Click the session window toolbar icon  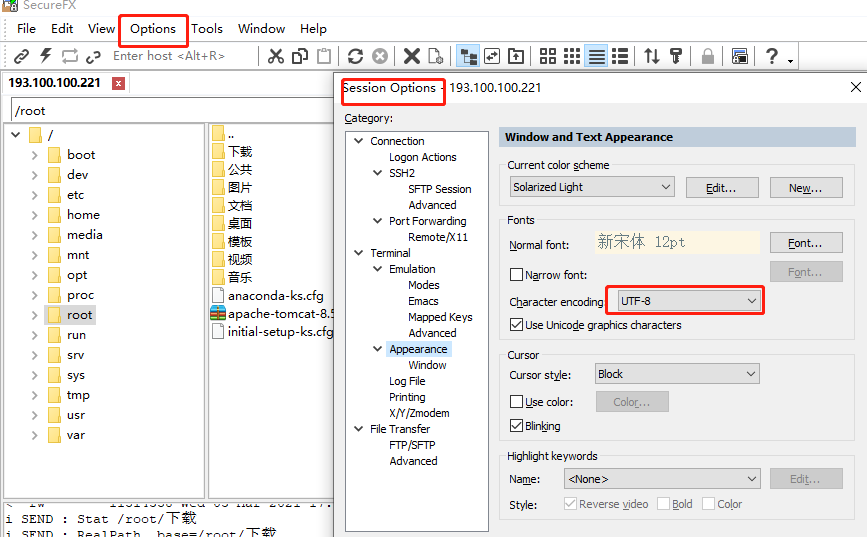(x=740, y=56)
